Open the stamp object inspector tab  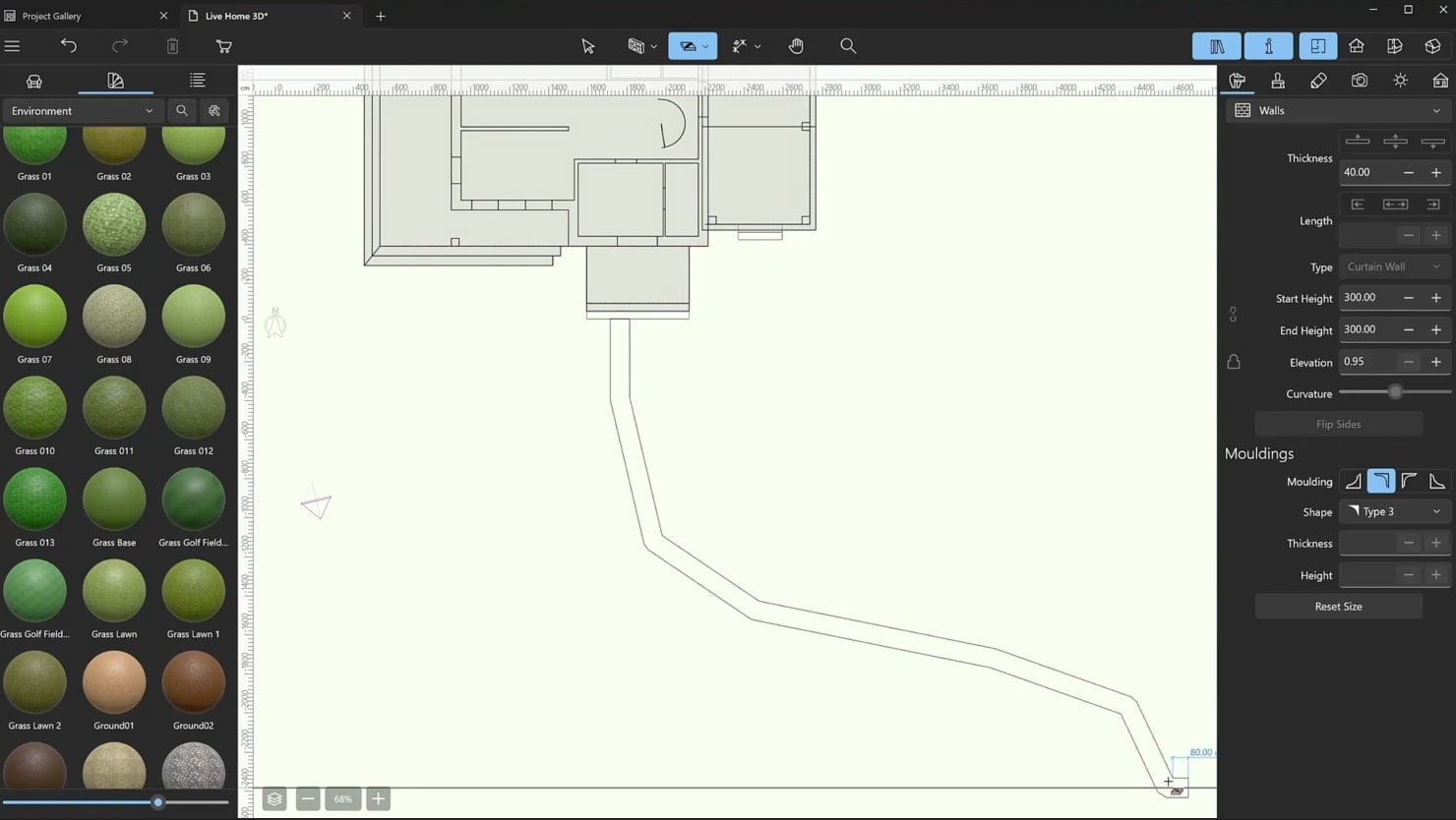1278,81
